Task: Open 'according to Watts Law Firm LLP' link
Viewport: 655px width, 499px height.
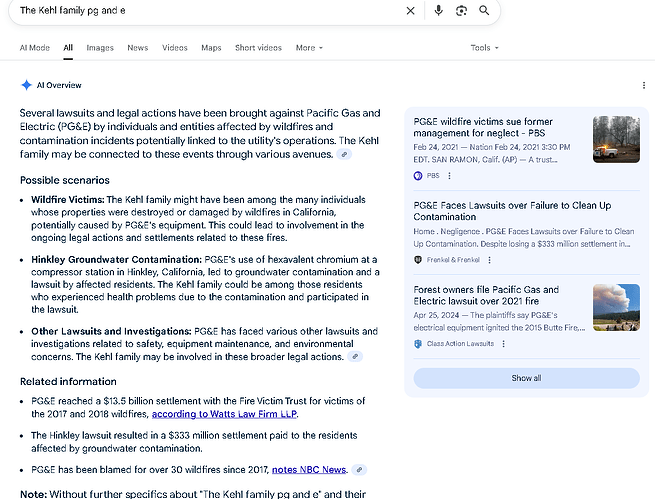Action: (x=224, y=414)
